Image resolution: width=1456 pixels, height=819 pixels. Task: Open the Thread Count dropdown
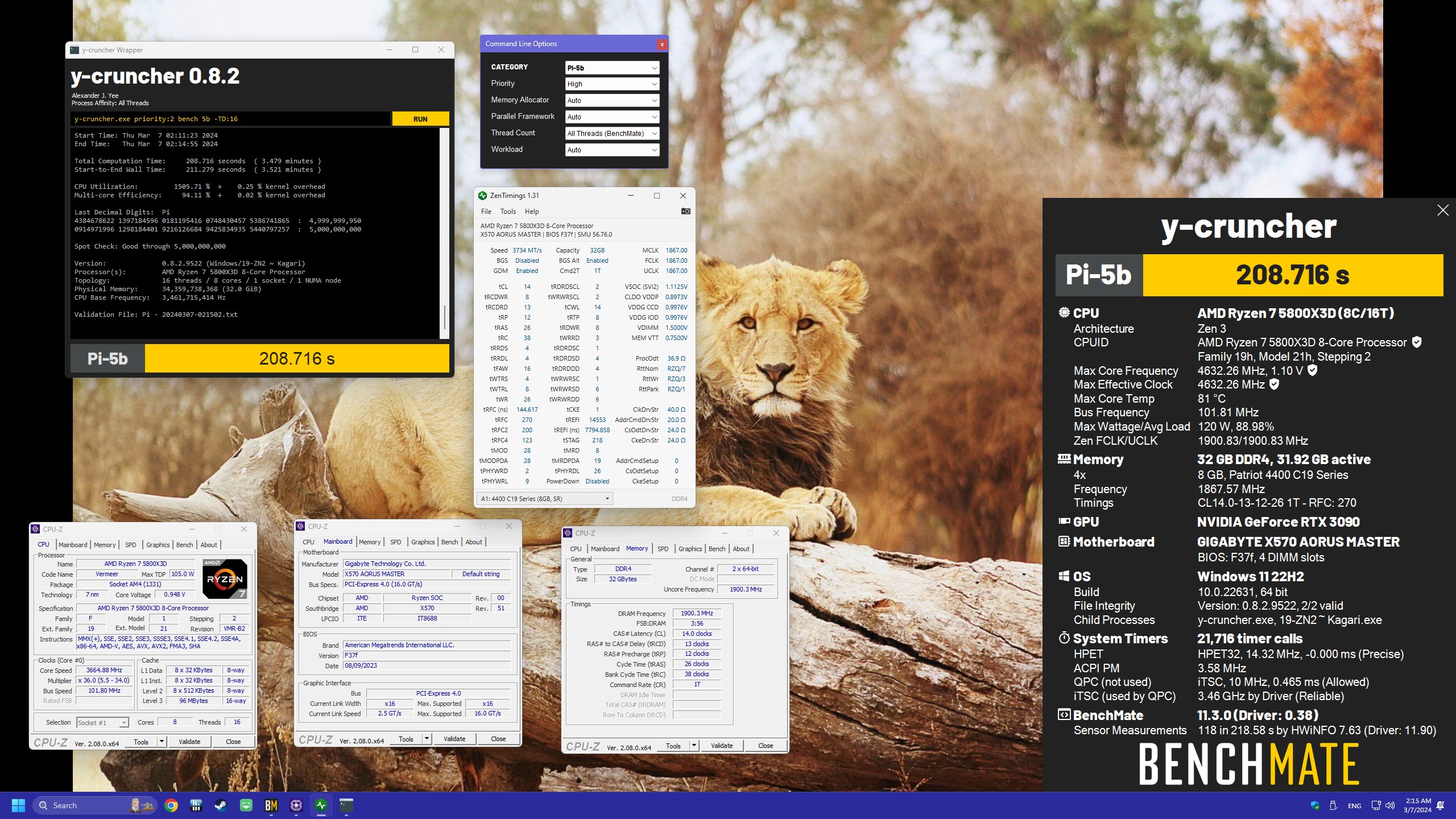(612, 134)
